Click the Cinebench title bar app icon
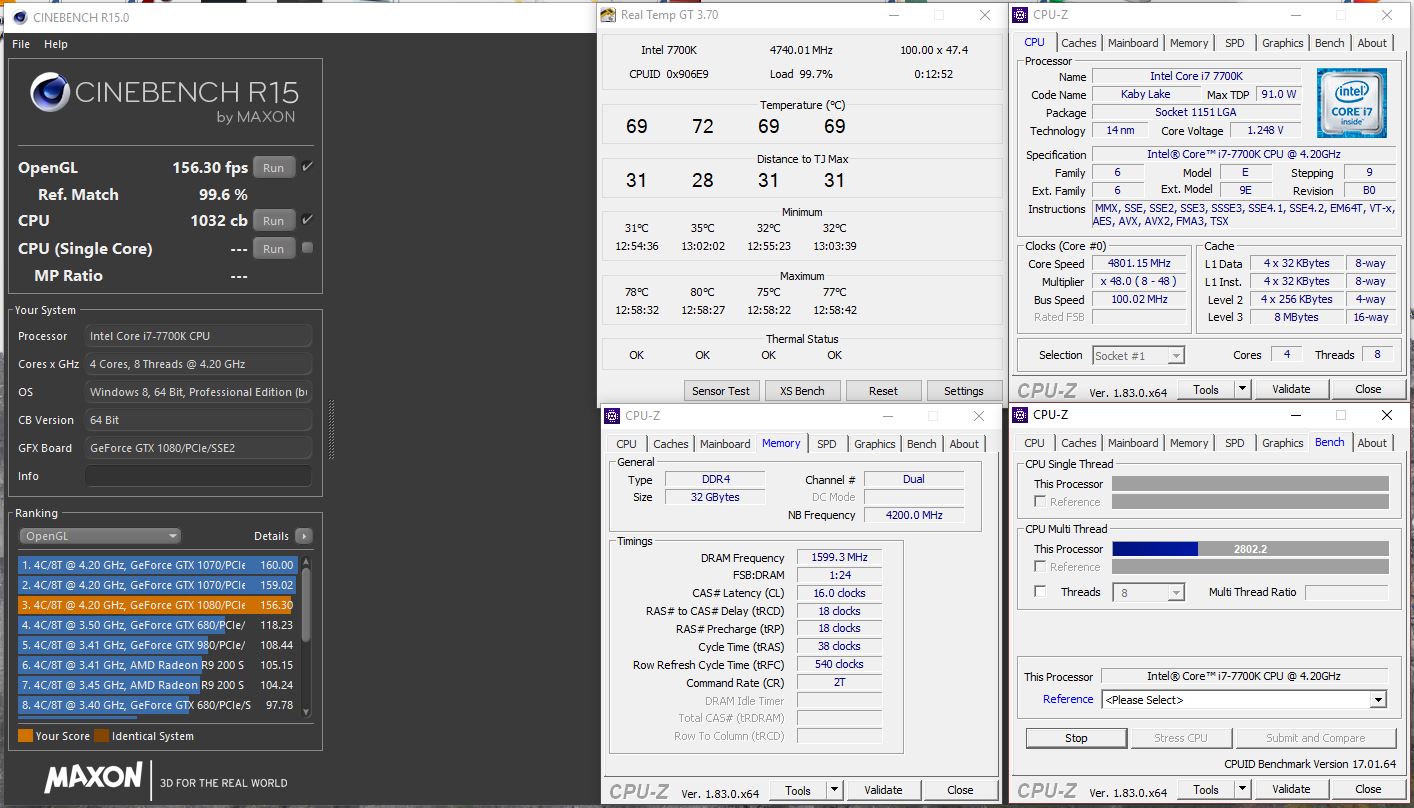This screenshot has width=1414, height=808. point(19,17)
